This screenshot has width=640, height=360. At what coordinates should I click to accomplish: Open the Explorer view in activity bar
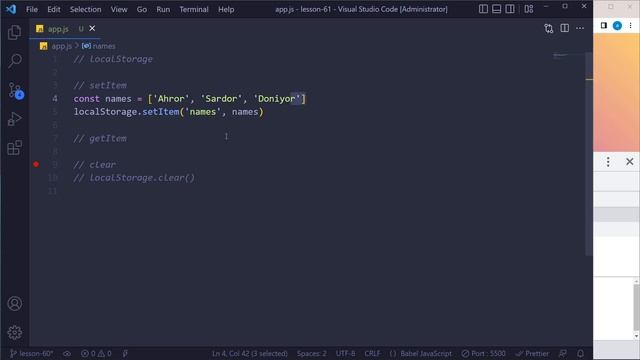tap(14, 32)
